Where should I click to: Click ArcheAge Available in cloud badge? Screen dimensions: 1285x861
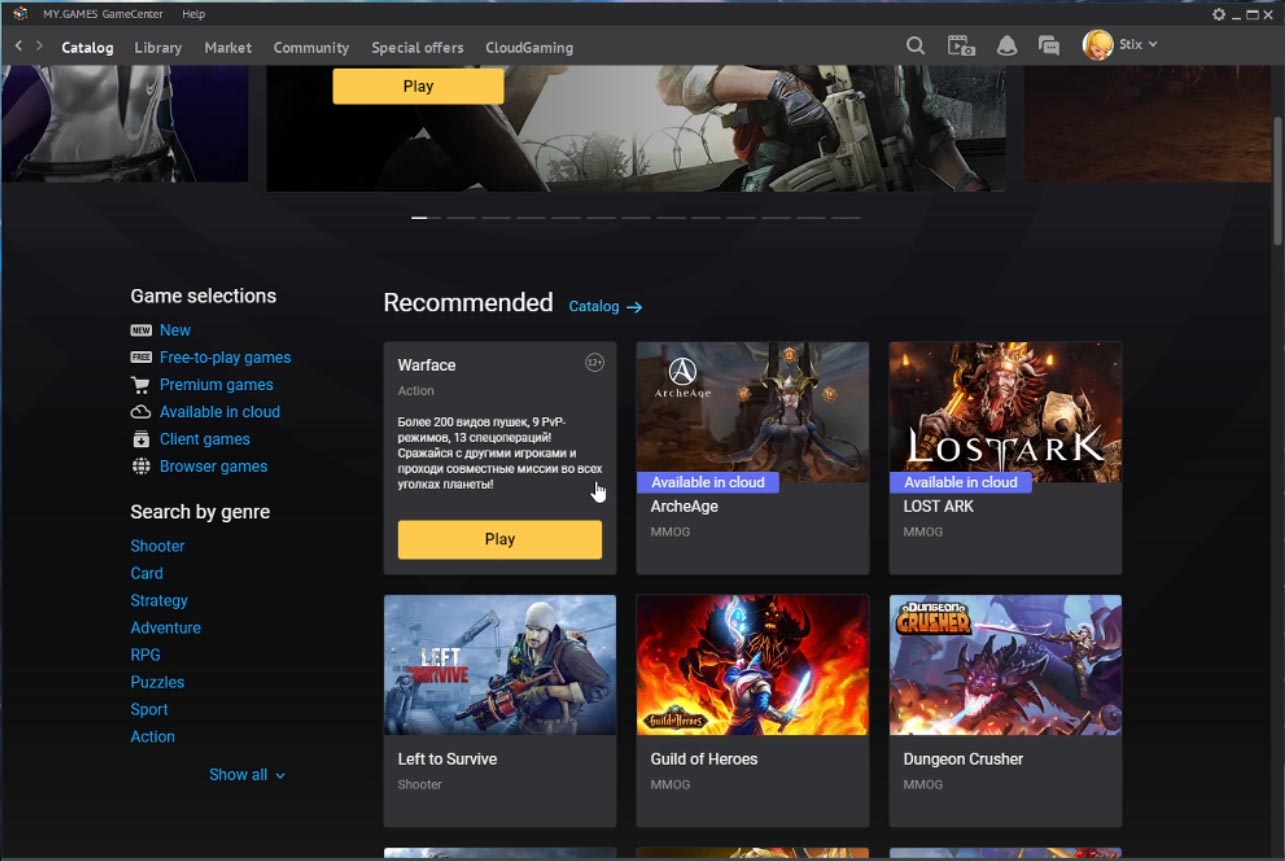[x=708, y=482]
